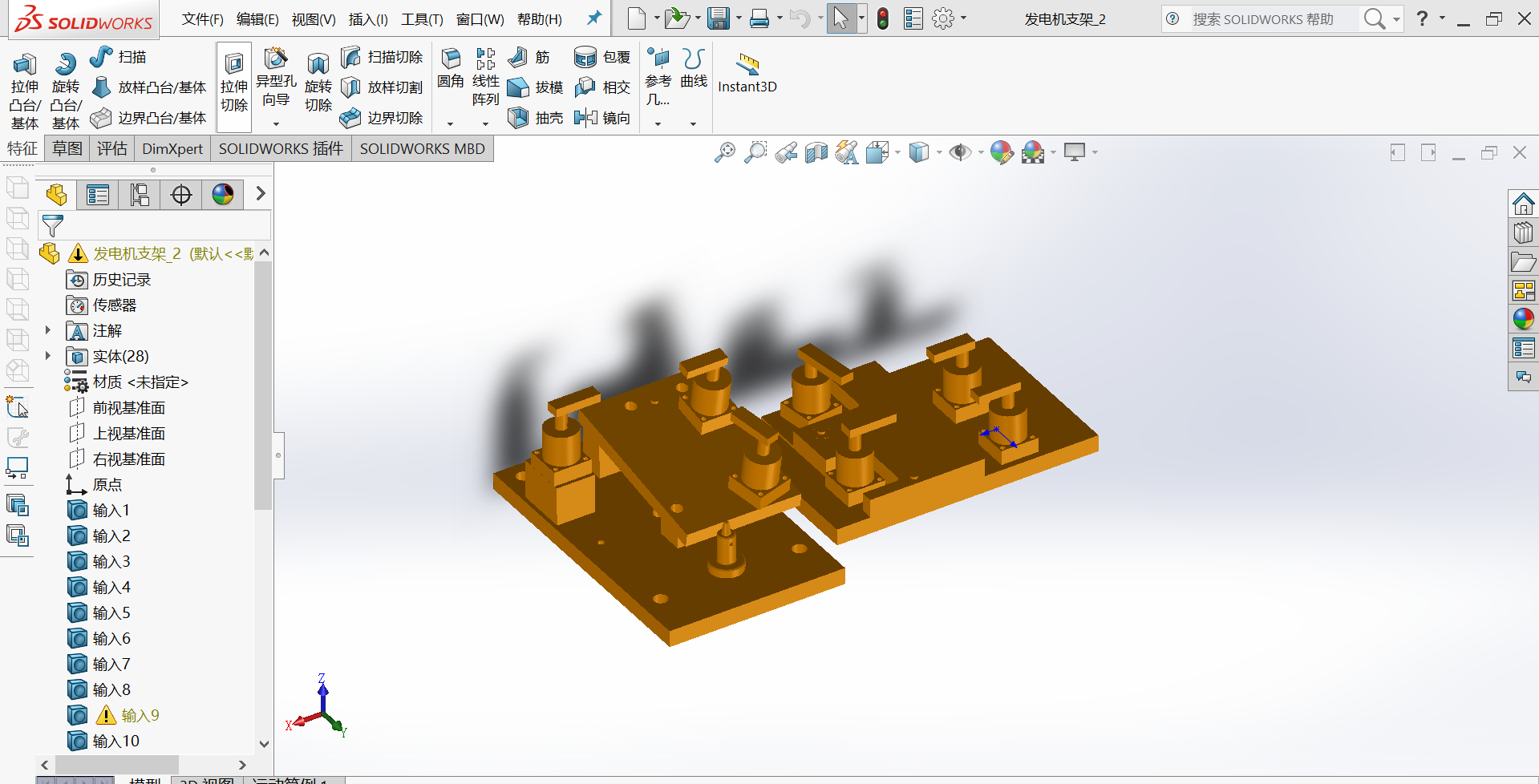Select the Revolved Boss/Base (旋转凸台/基体) tool

point(66,90)
